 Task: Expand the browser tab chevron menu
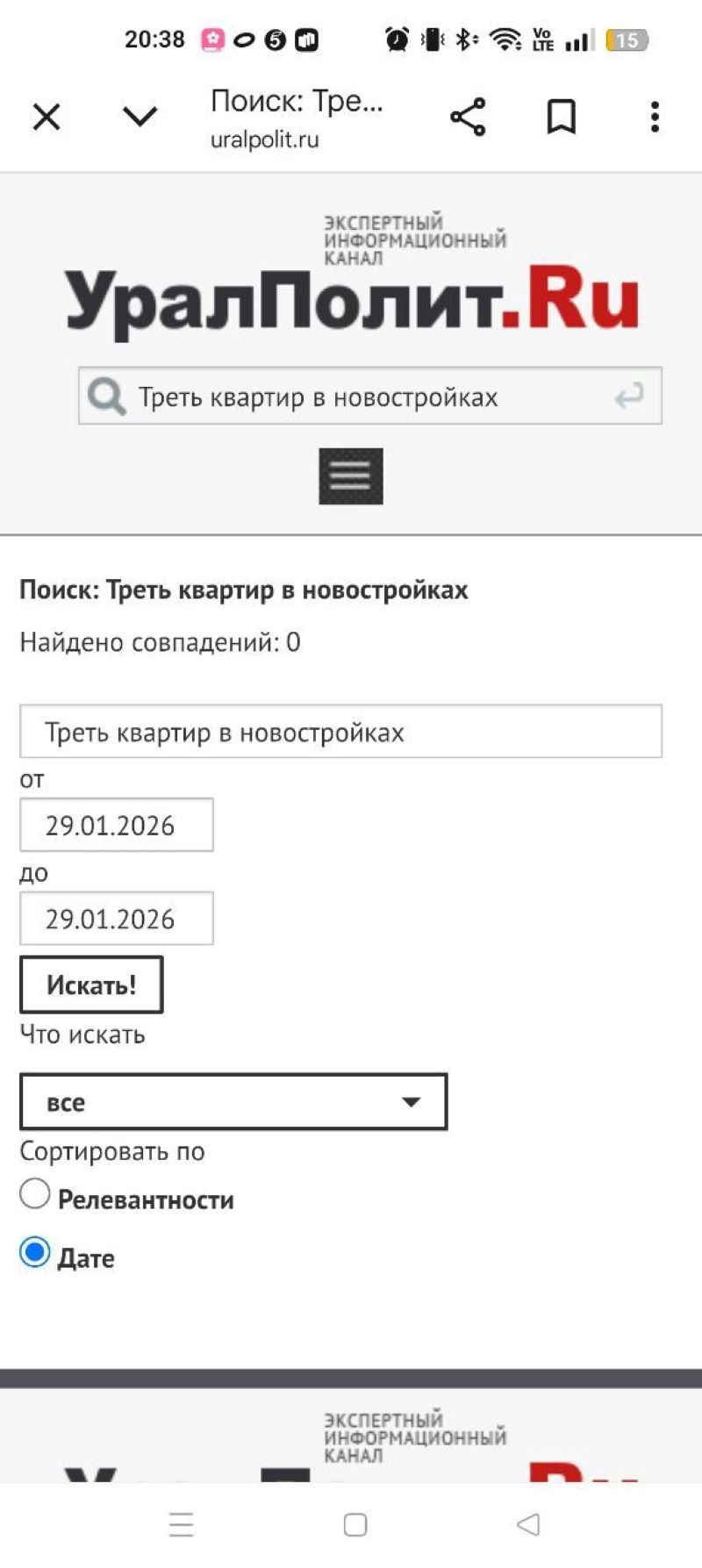(x=140, y=117)
